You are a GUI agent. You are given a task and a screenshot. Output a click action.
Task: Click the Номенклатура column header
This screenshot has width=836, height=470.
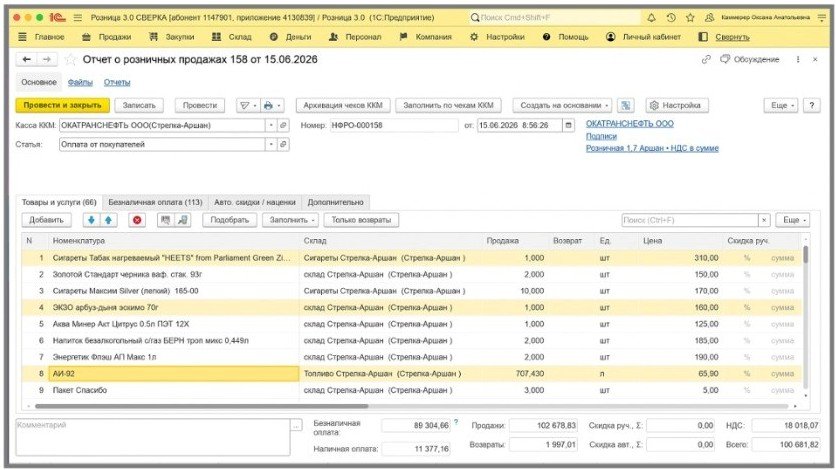click(174, 241)
